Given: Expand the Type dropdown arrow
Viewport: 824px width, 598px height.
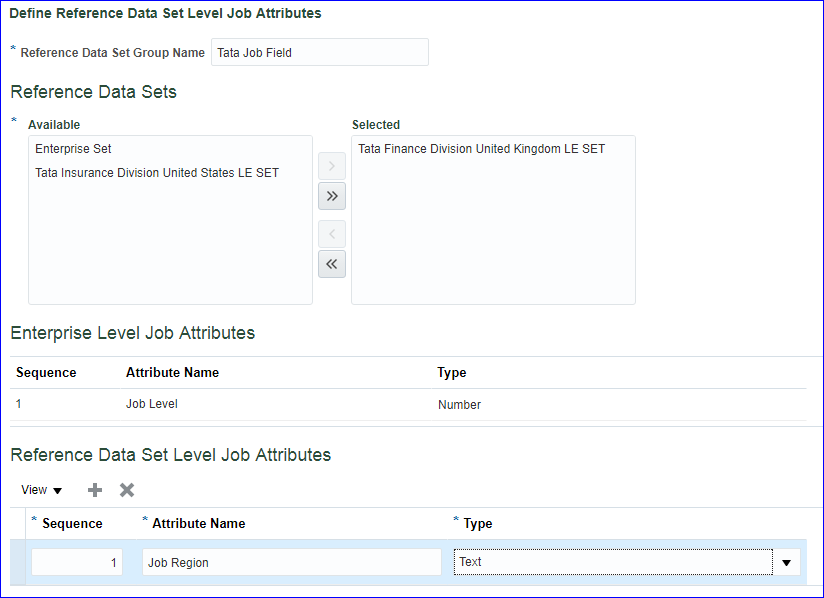Looking at the screenshot, I should pos(786,563).
